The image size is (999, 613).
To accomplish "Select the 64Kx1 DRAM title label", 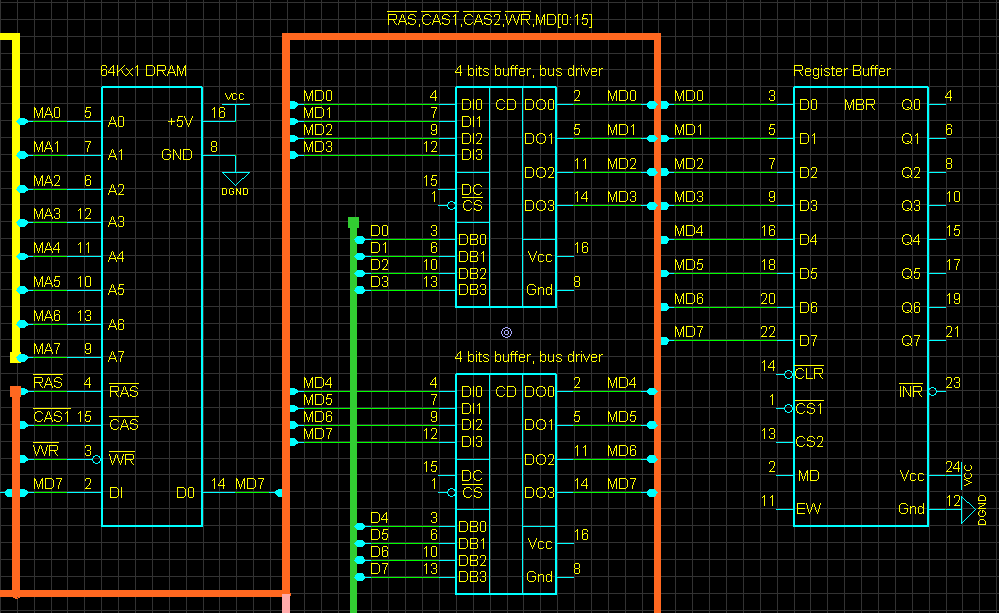I will coord(143,71).
